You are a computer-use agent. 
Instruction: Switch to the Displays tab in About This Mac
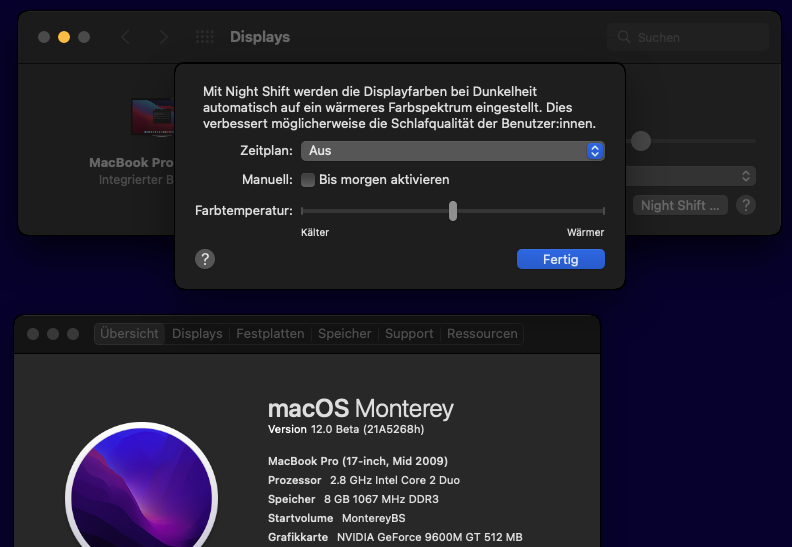coord(197,333)
